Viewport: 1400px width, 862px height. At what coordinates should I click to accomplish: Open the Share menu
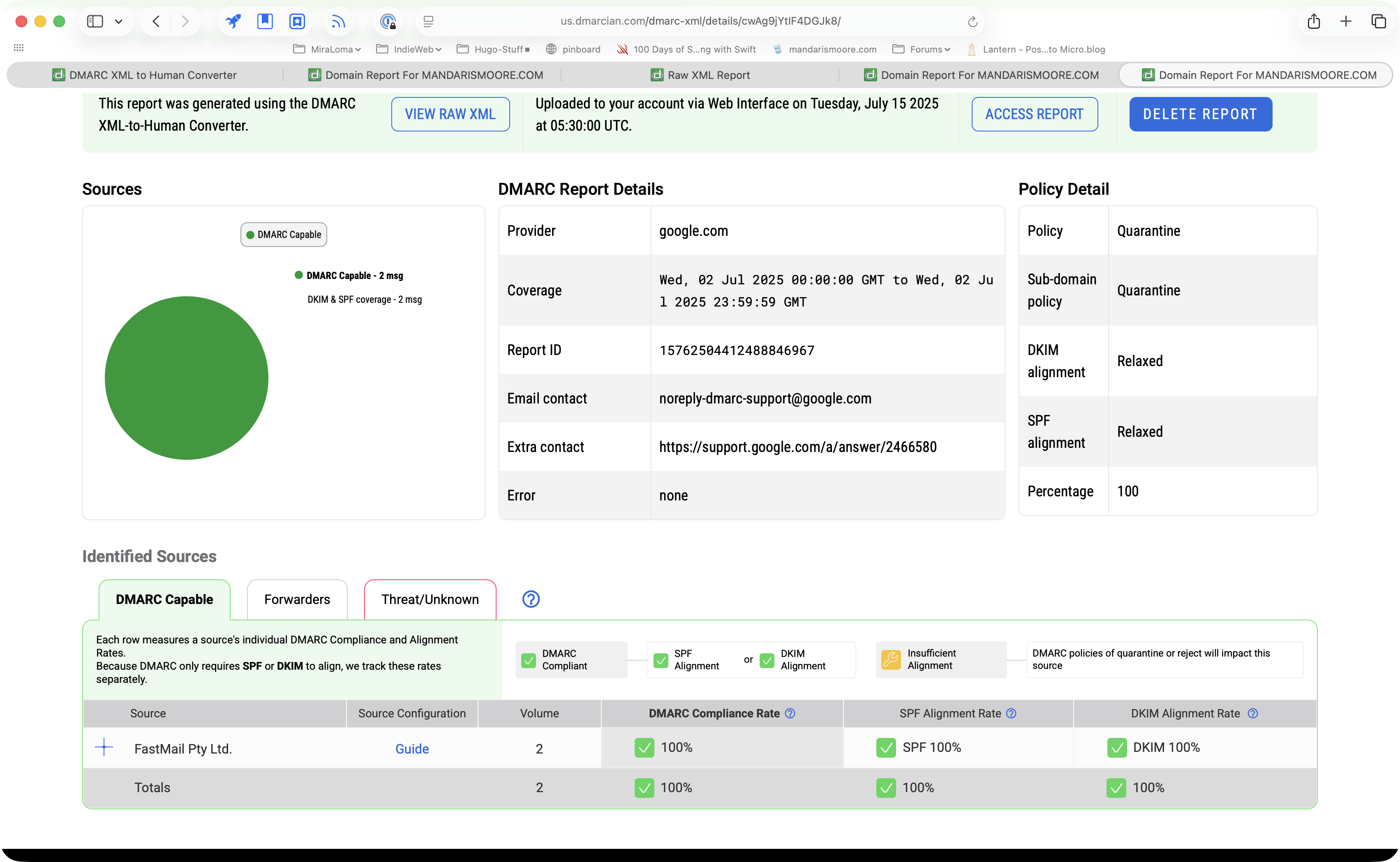[x=1314, y=21]
